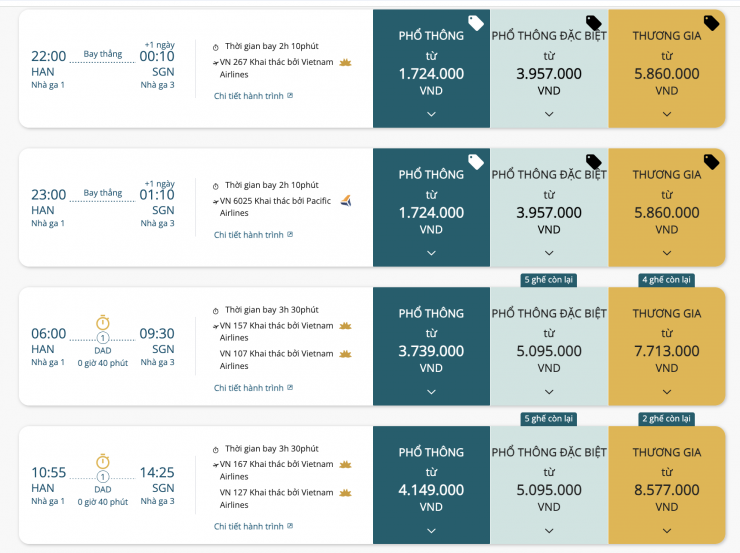This screenshot has width=740, height=553.
Task: Click price tag icon on first Thương Gia fare
Action: tap(712, 22)
